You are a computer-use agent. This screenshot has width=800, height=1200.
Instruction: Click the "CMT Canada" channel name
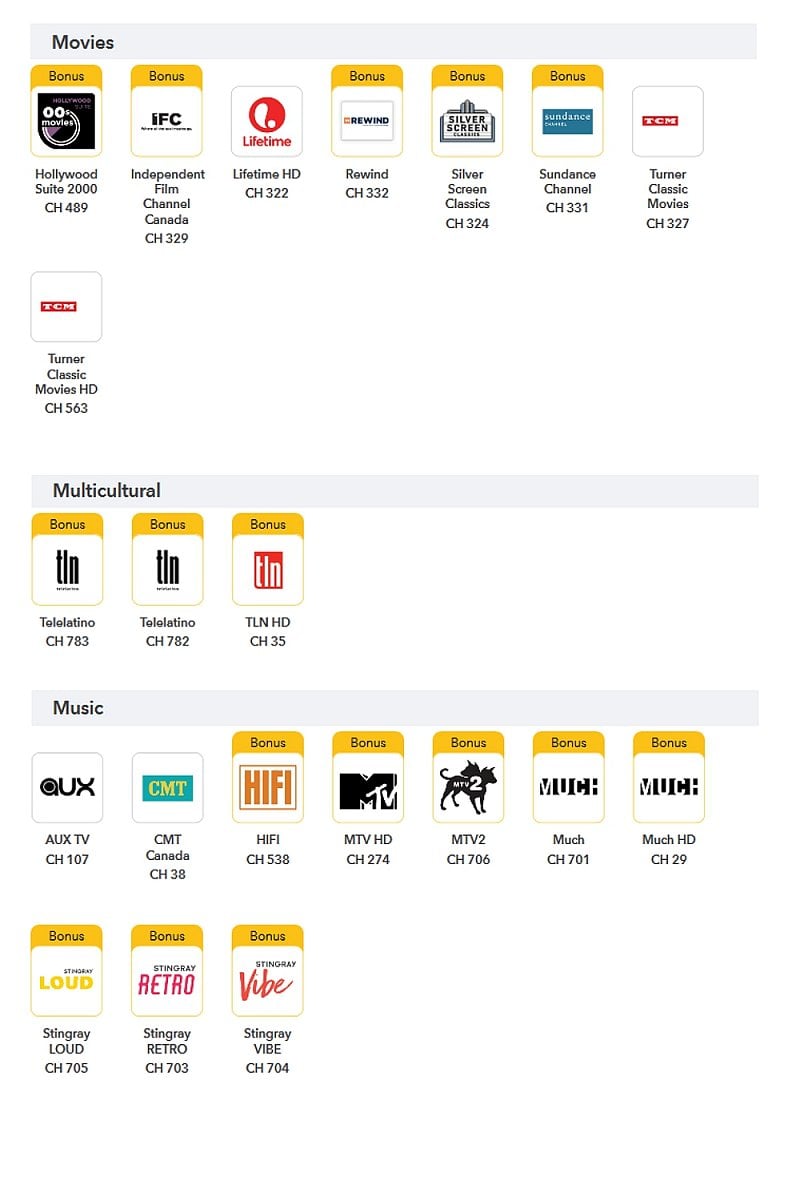click(167, 848)
